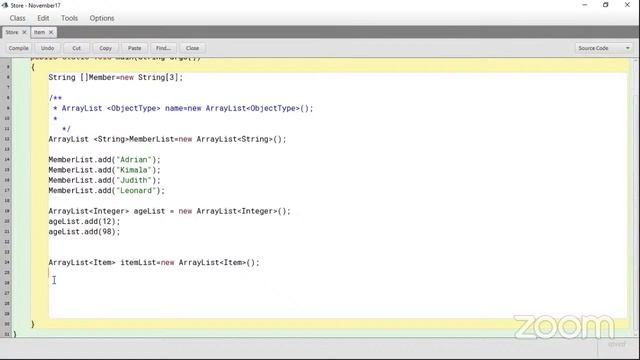
Task: Open the Source Code view dropdown
Action: pos(604,48)
